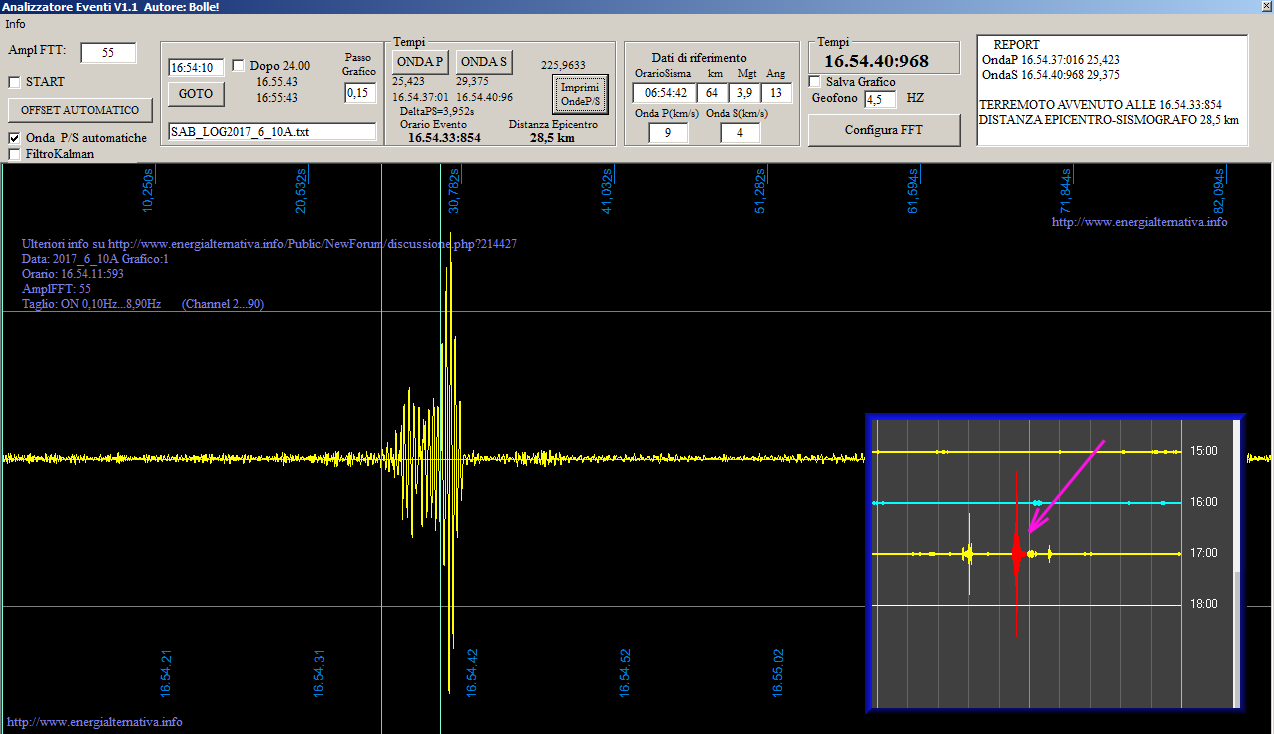Click the GOTO button
This screenshot has height=734, width=1274.
click(196, 94)
